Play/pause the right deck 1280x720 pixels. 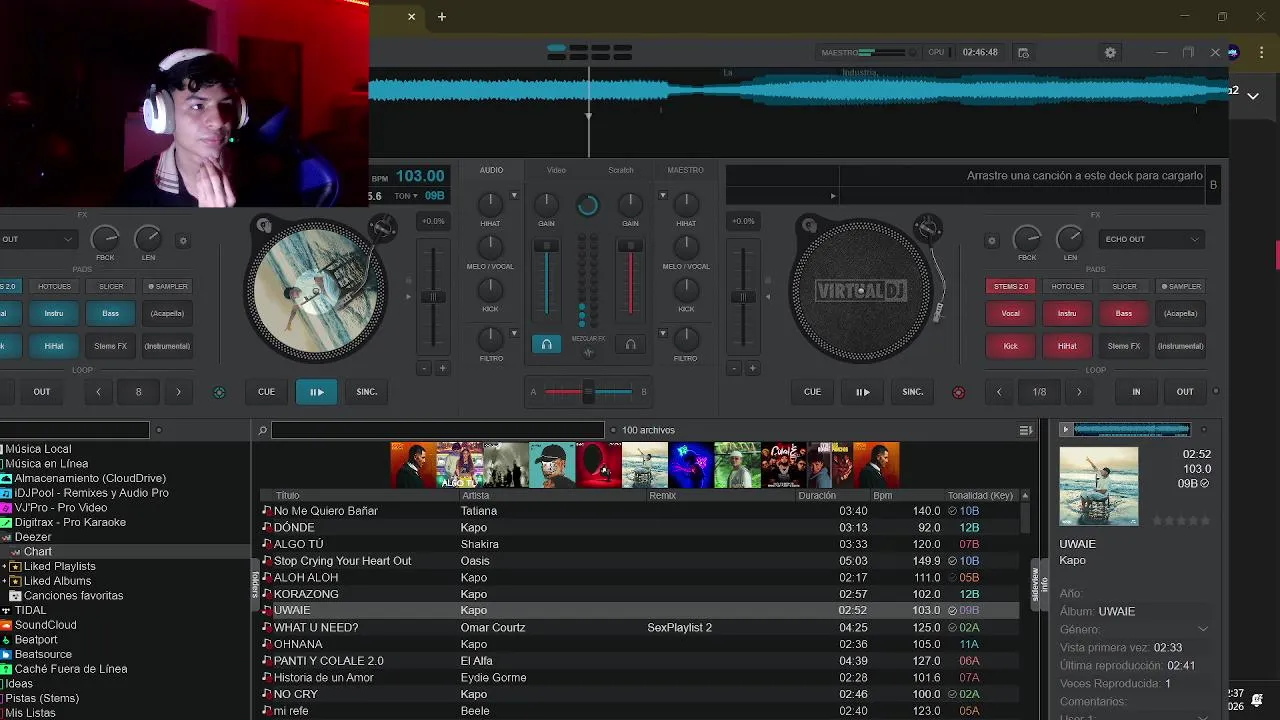click(x=862, y=392)
